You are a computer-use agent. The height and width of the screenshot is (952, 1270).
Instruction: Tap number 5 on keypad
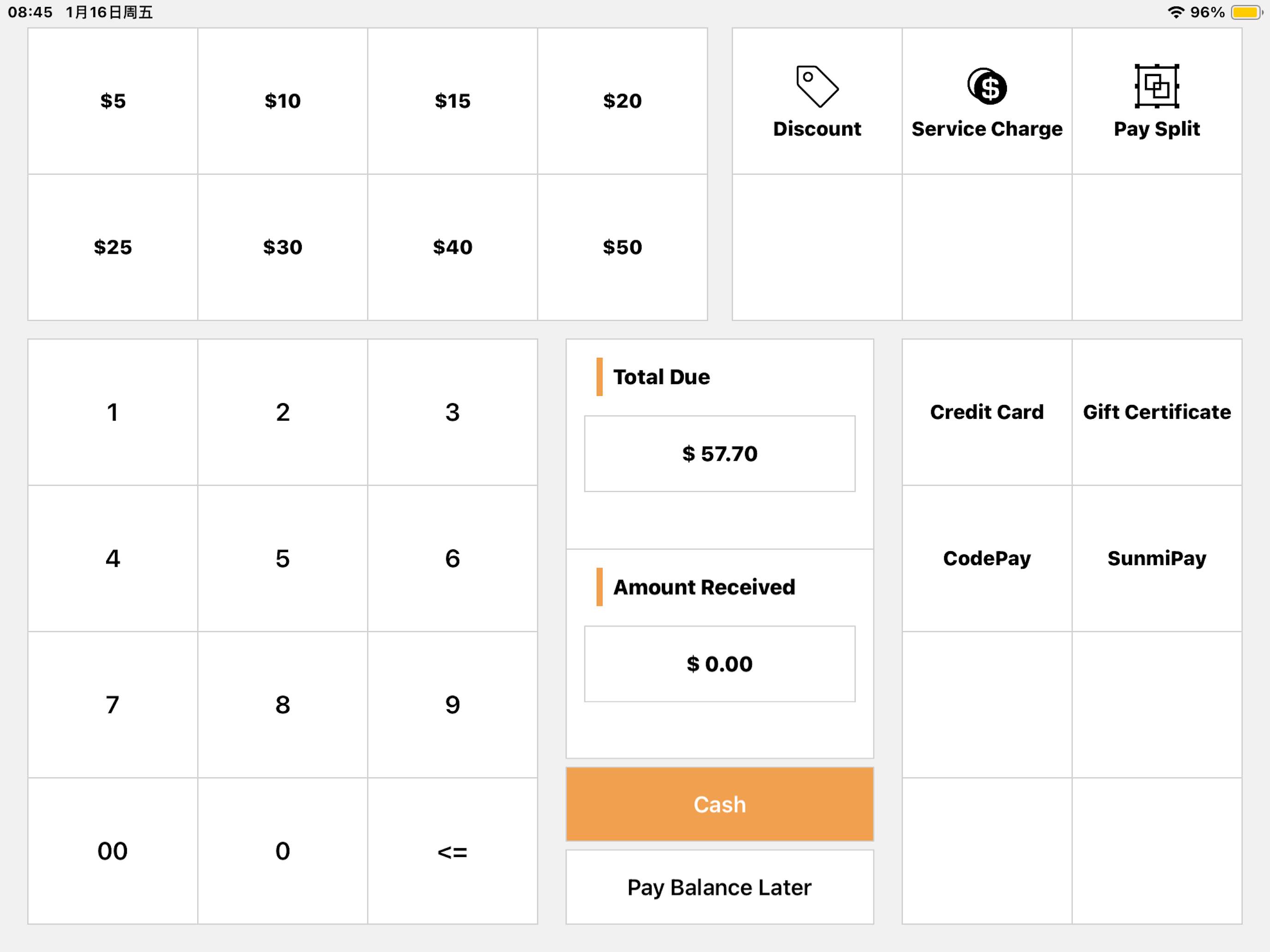coord(282,559)
